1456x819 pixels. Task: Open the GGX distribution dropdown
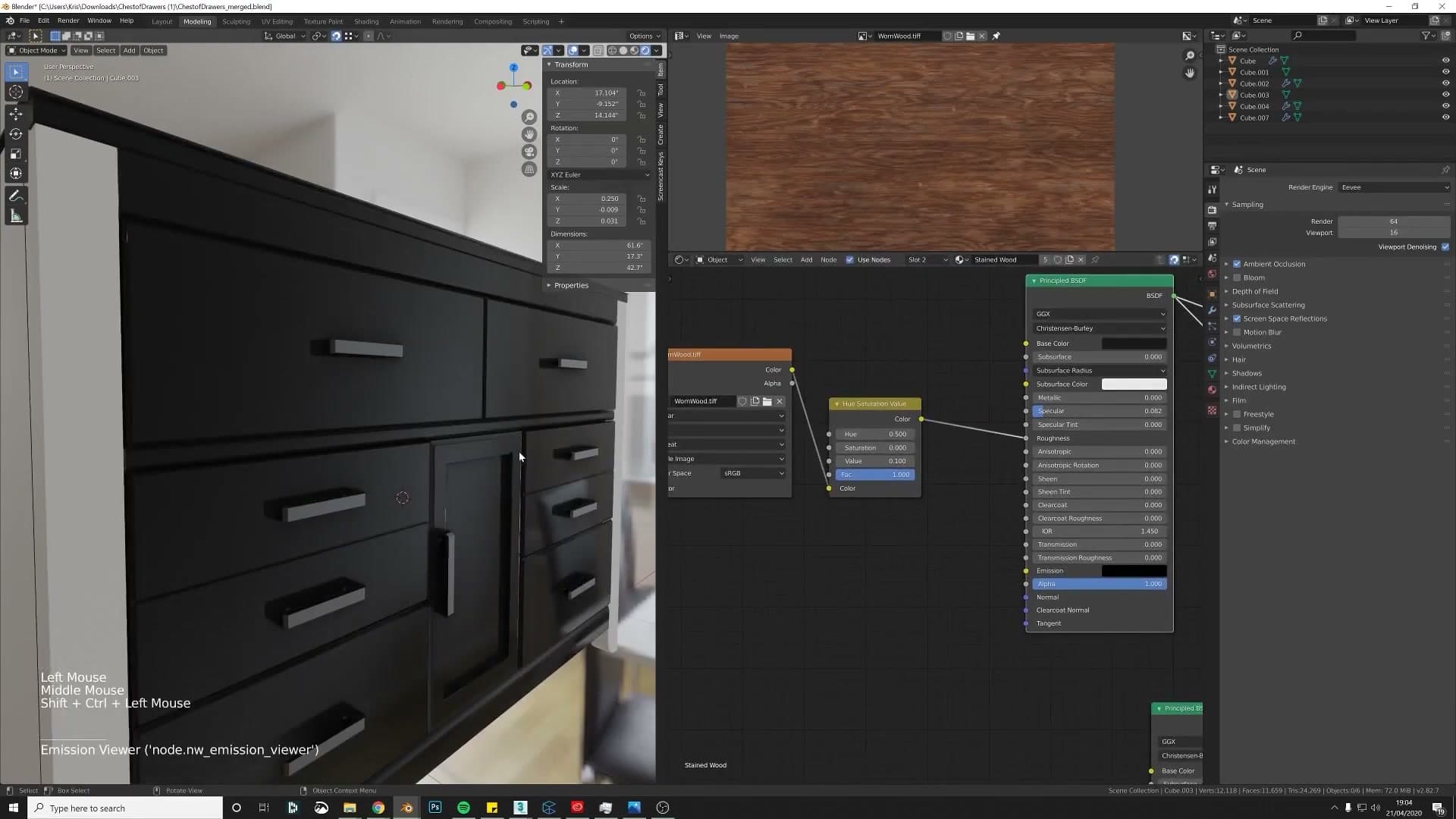click(1100, 314)
